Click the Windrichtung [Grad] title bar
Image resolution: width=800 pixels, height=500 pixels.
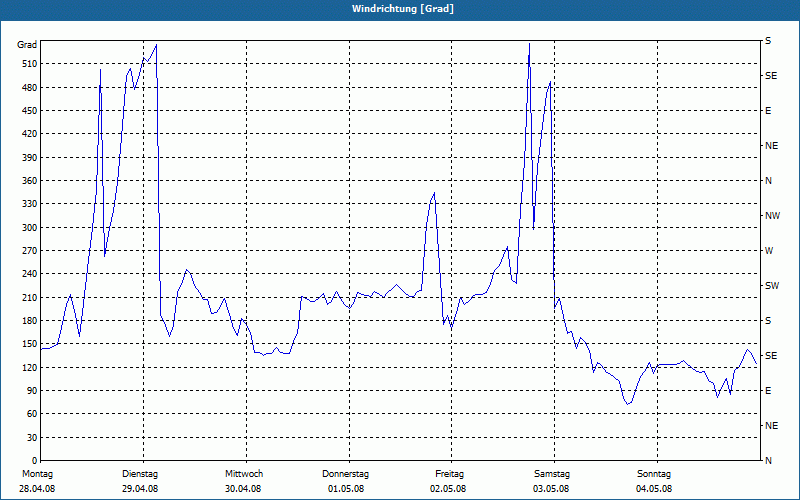coord(400,9)
